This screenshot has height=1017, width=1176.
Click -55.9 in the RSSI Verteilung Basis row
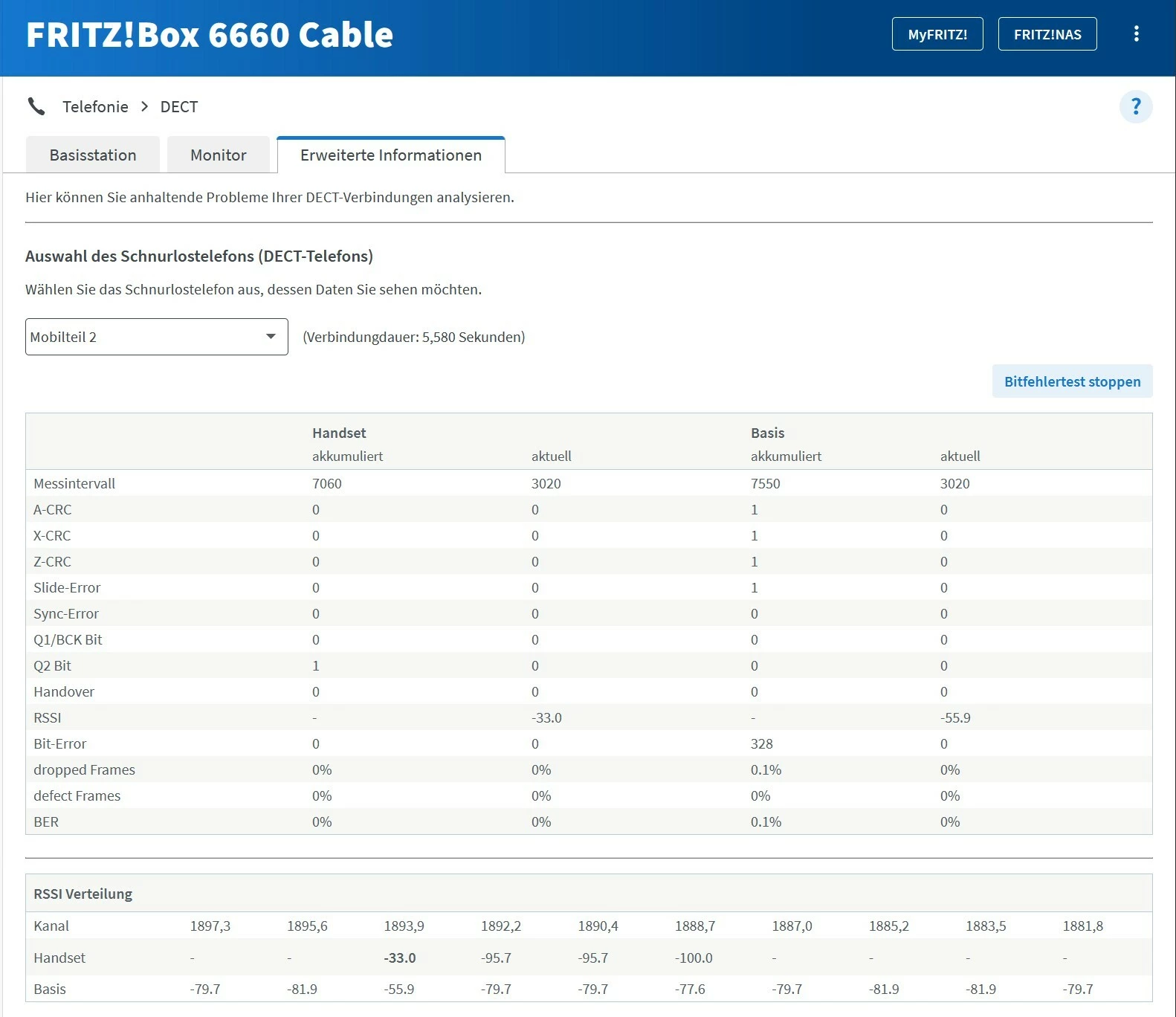[x=399, y=989]
